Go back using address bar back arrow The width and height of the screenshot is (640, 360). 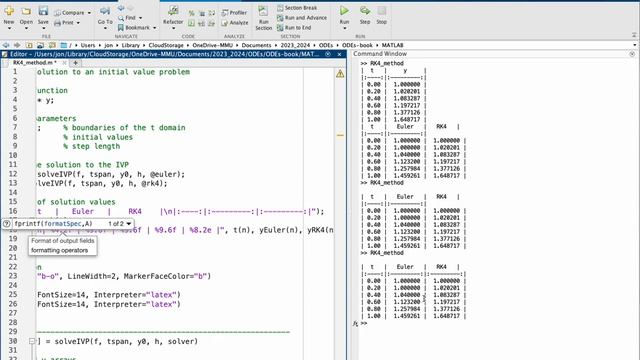[6, 45]
